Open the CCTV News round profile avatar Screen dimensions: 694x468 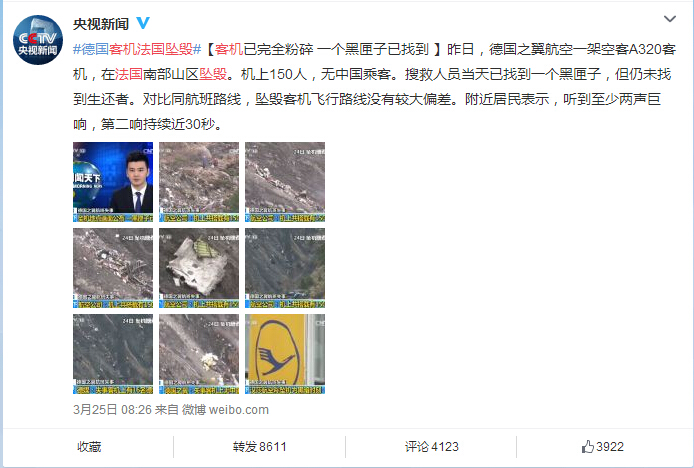tap(38, 40)
